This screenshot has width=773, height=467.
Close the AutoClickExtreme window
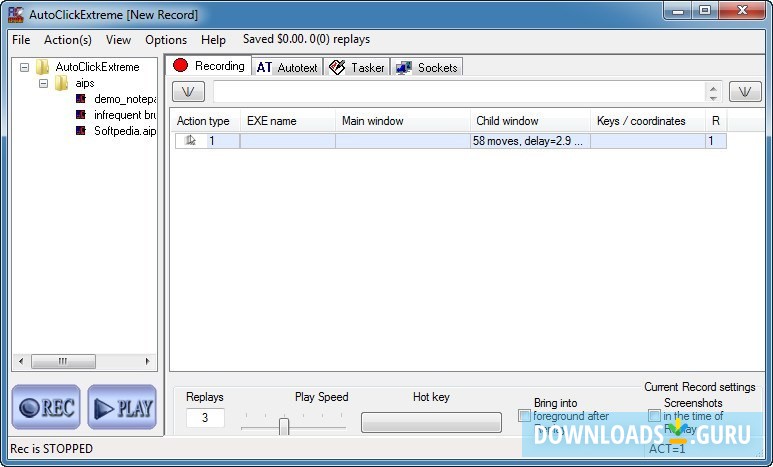(742, 10)
